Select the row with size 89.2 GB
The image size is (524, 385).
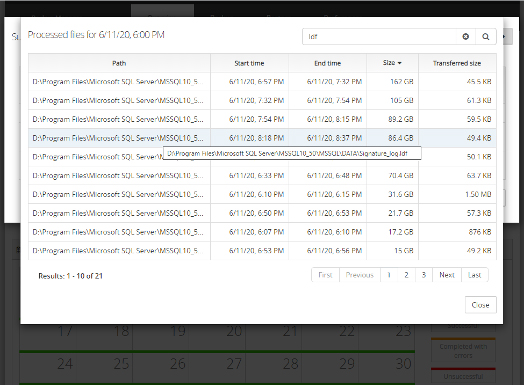coord(262,119)
